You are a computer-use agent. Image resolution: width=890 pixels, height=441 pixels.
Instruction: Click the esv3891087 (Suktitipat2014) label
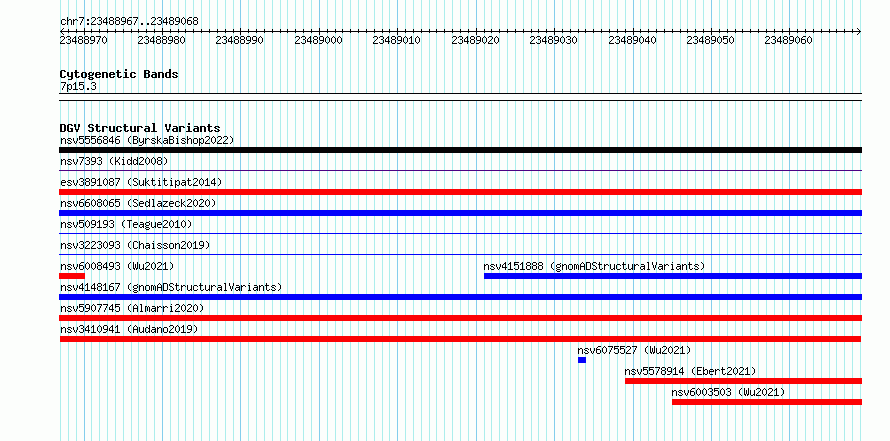[x=141, y=182]
